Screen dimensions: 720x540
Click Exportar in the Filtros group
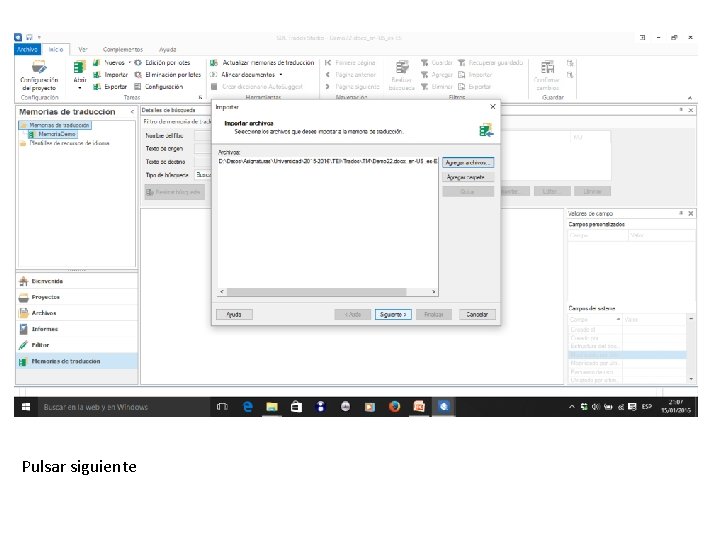[x=475, y=86]
